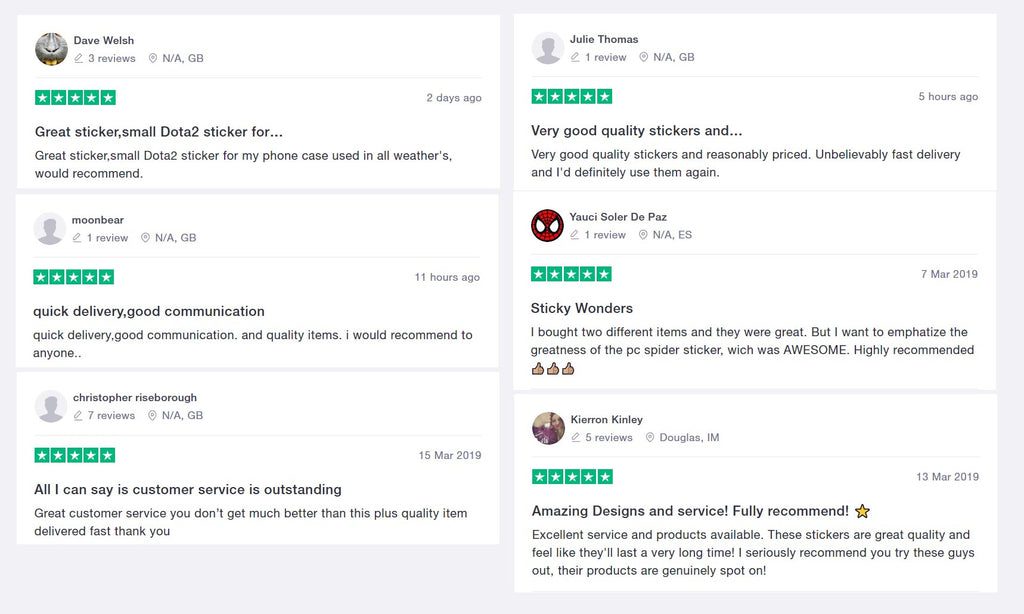Open the Dave Welsh reviewer name link
This screenshot has width=1024, height=614.
(104, 41)
